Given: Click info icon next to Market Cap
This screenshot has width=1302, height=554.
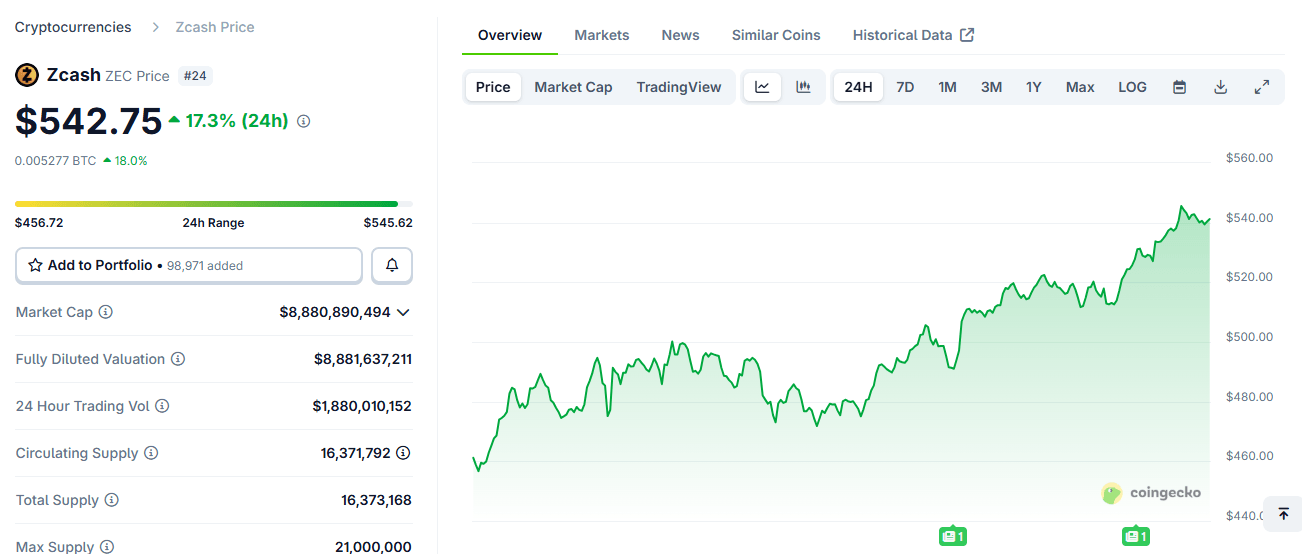Looking at the screenshot, I should [x=106, y=312].
